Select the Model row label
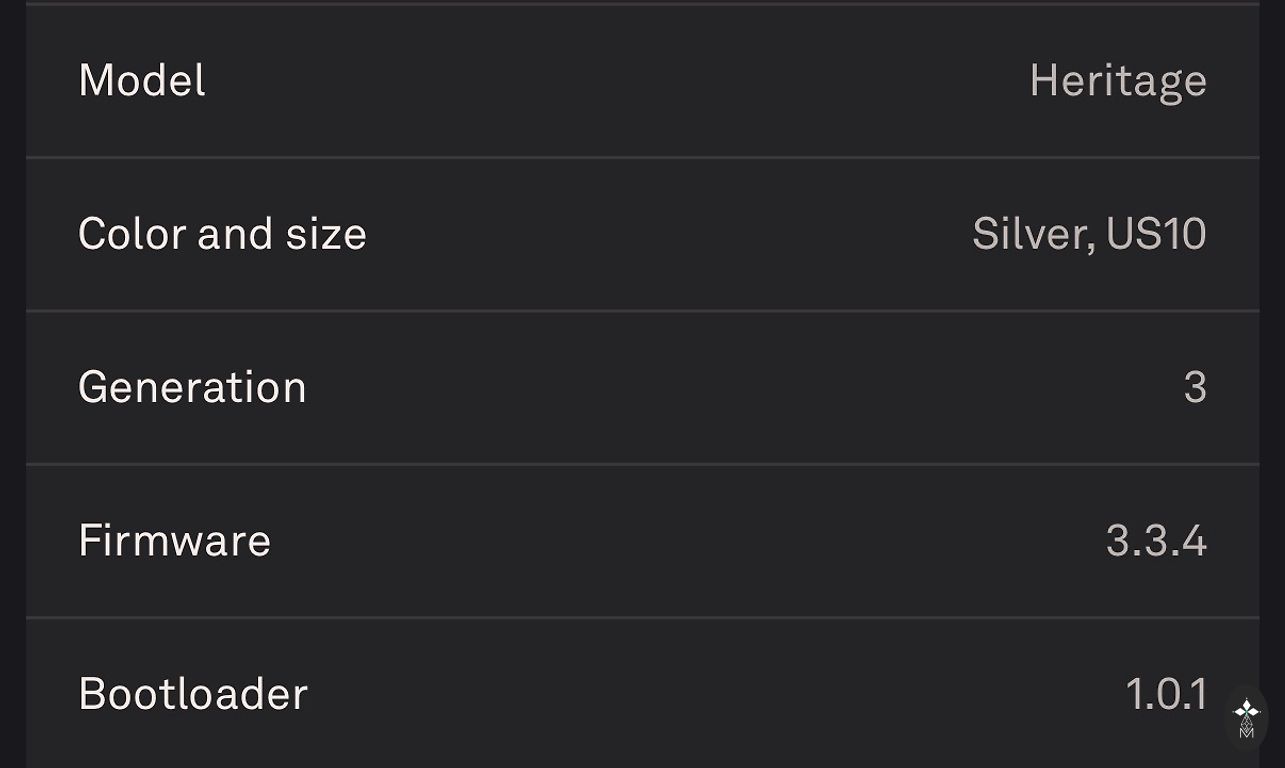The height and width of the screenshot is (768, 1285). tap(142, 80)
